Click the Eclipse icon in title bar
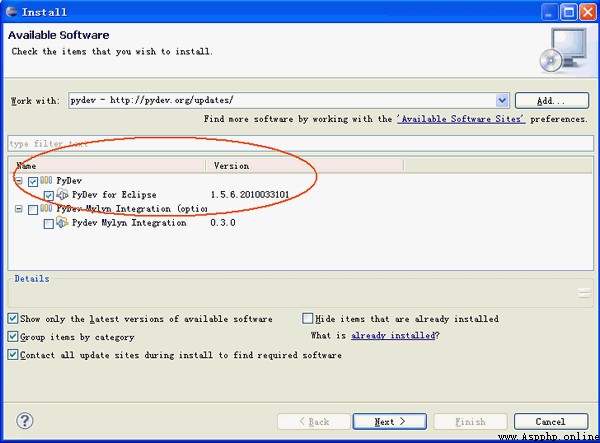 point(11,11)
